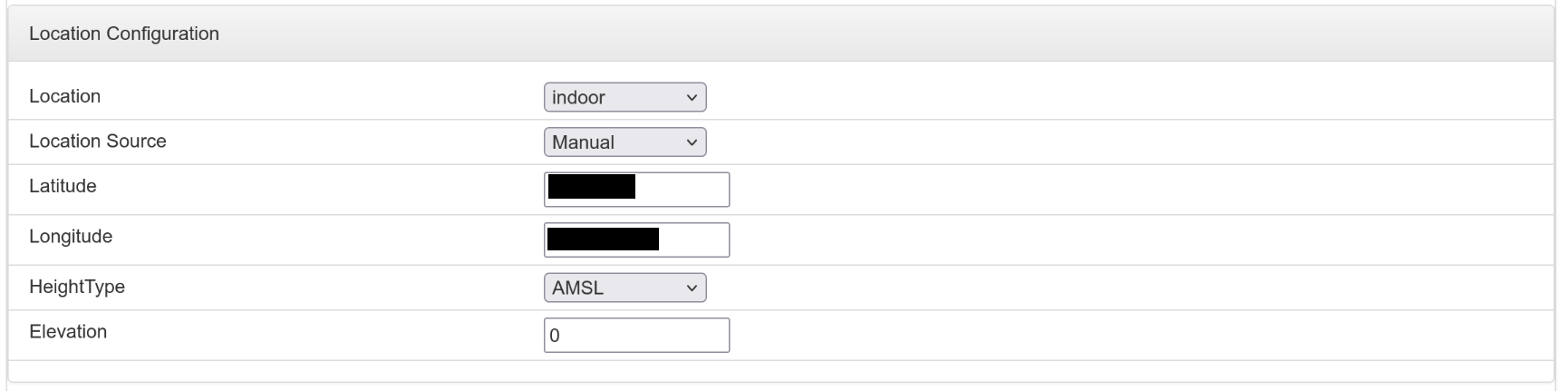The height and width of the screenshot is (391, 1568).
Task: Click the chevron arrow on the Manual selector
Action: click(692, 142)
